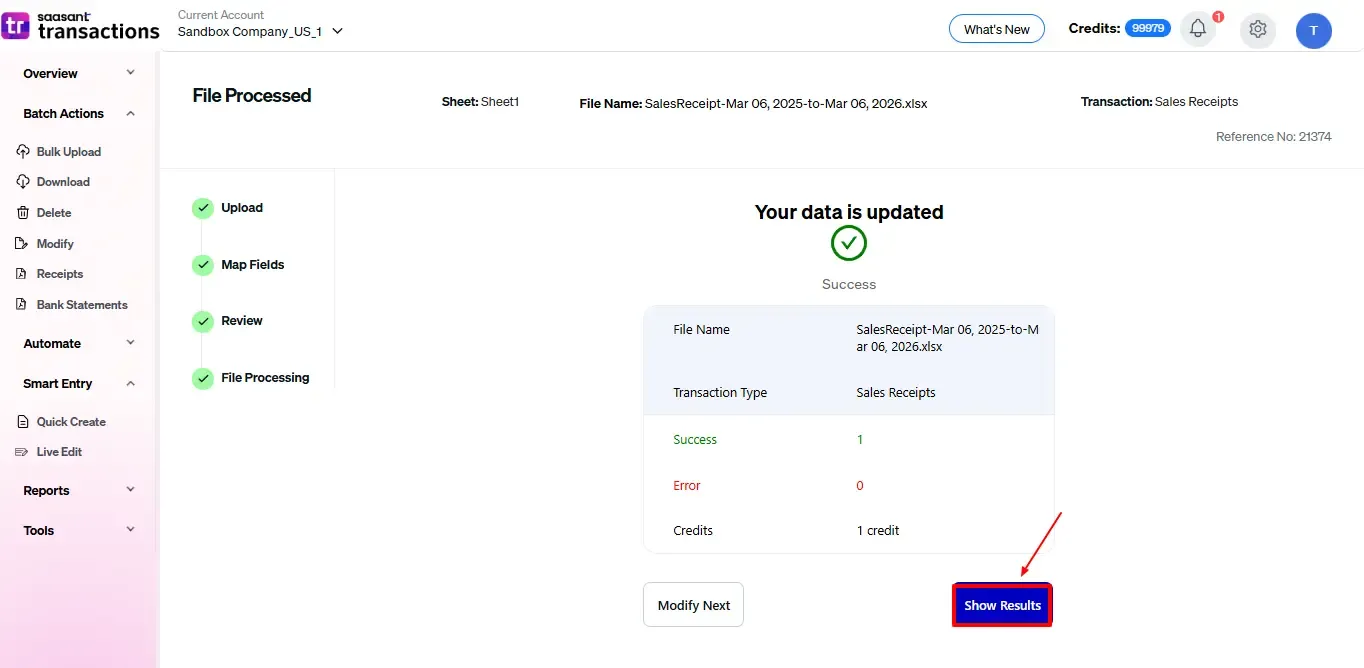Expand the Reports section

130,490
